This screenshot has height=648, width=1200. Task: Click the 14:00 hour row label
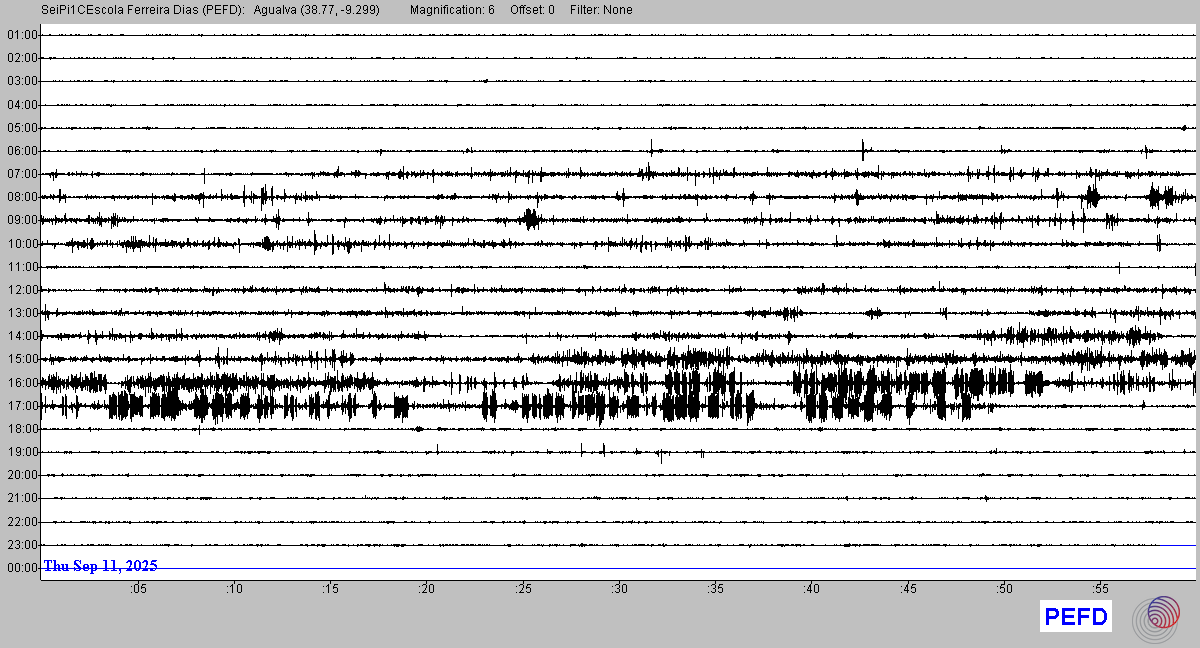[22, 336]
